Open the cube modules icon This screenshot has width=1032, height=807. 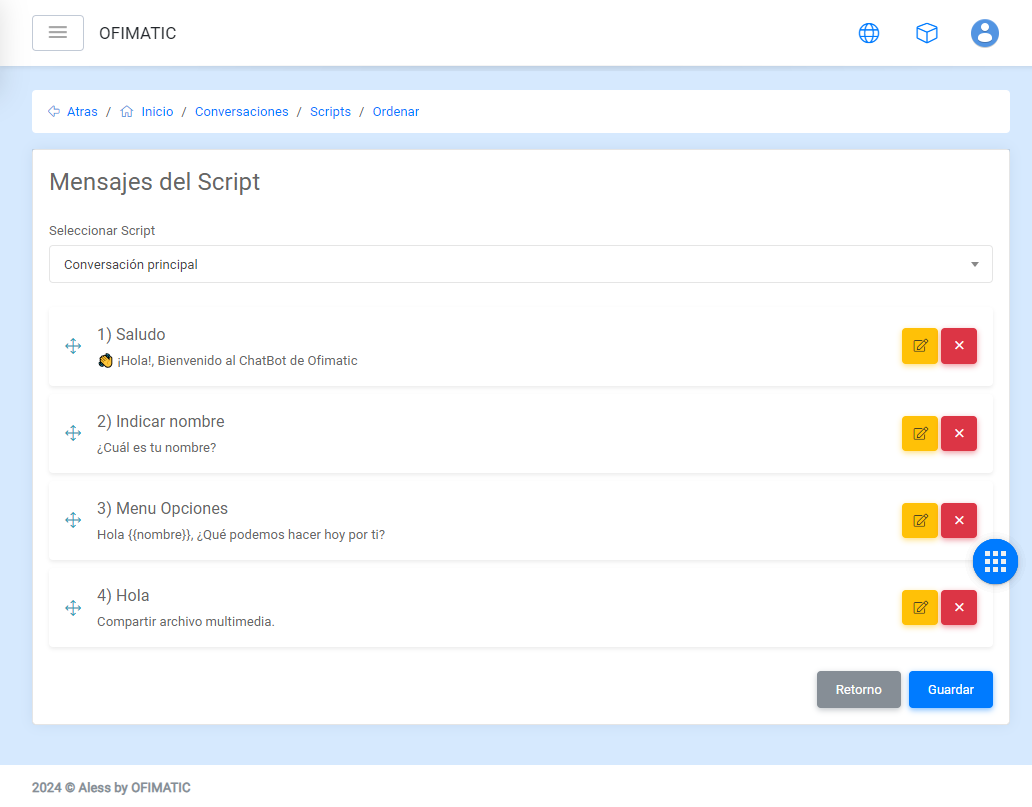927,33
